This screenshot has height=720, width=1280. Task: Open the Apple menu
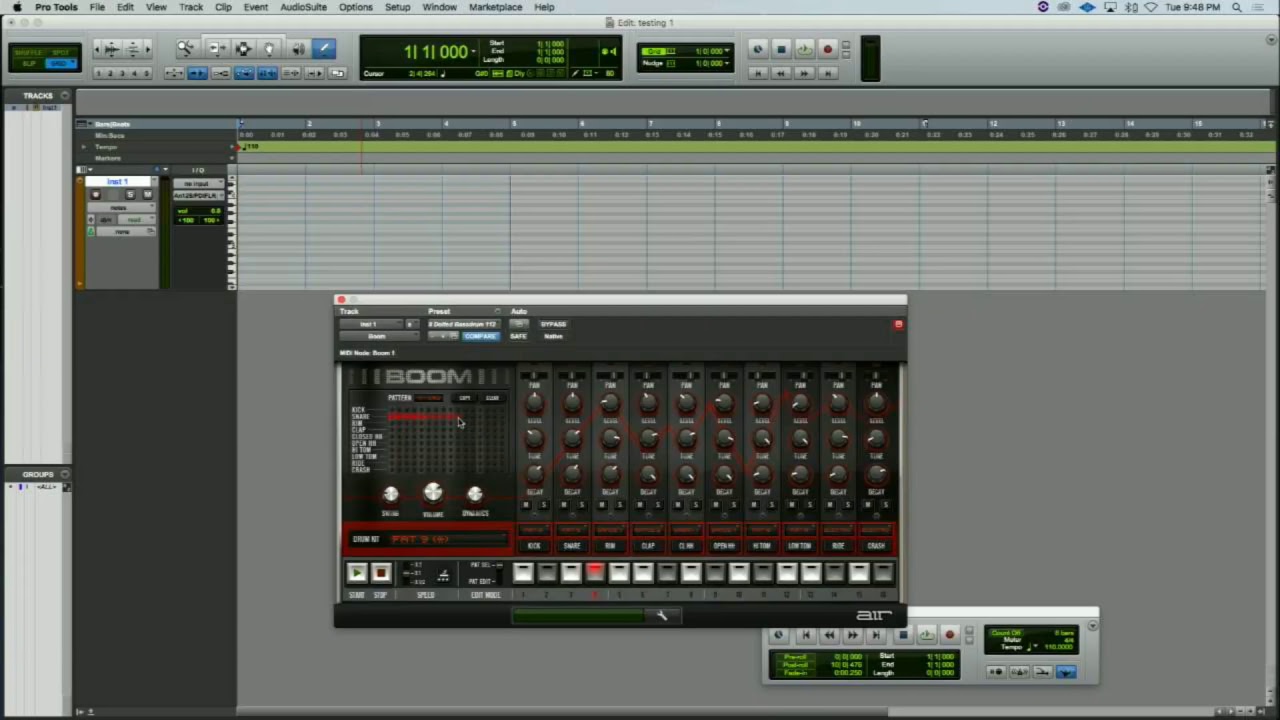(17, 7)
